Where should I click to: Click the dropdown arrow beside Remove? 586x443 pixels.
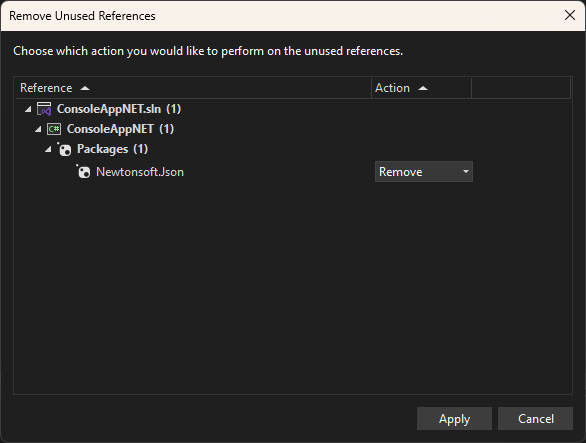(x=466, y=172)
